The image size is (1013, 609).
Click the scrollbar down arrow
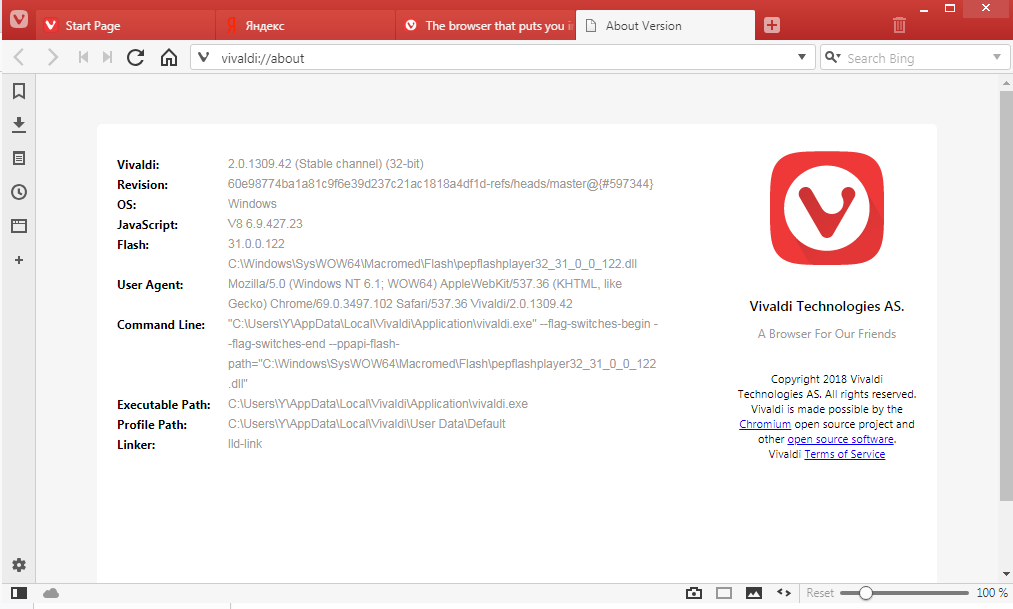[1006, 573]
